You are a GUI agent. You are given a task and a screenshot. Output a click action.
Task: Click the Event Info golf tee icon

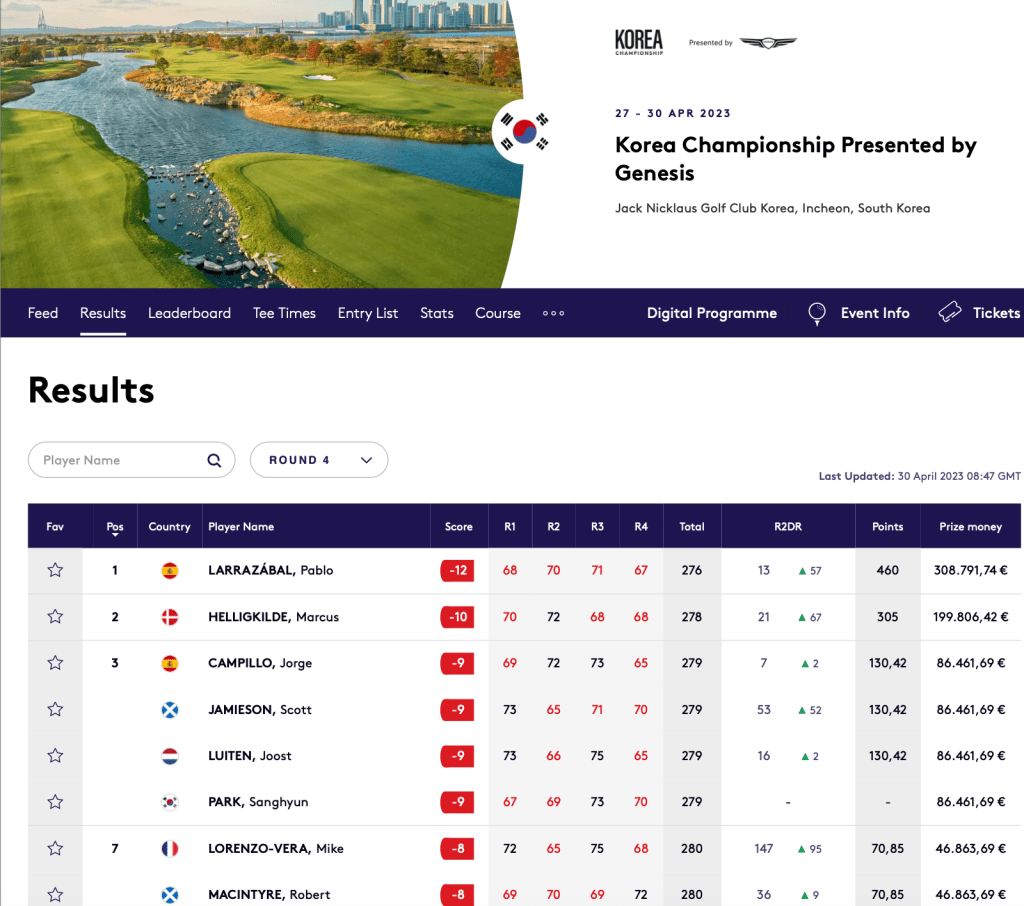tap(817, 314)
